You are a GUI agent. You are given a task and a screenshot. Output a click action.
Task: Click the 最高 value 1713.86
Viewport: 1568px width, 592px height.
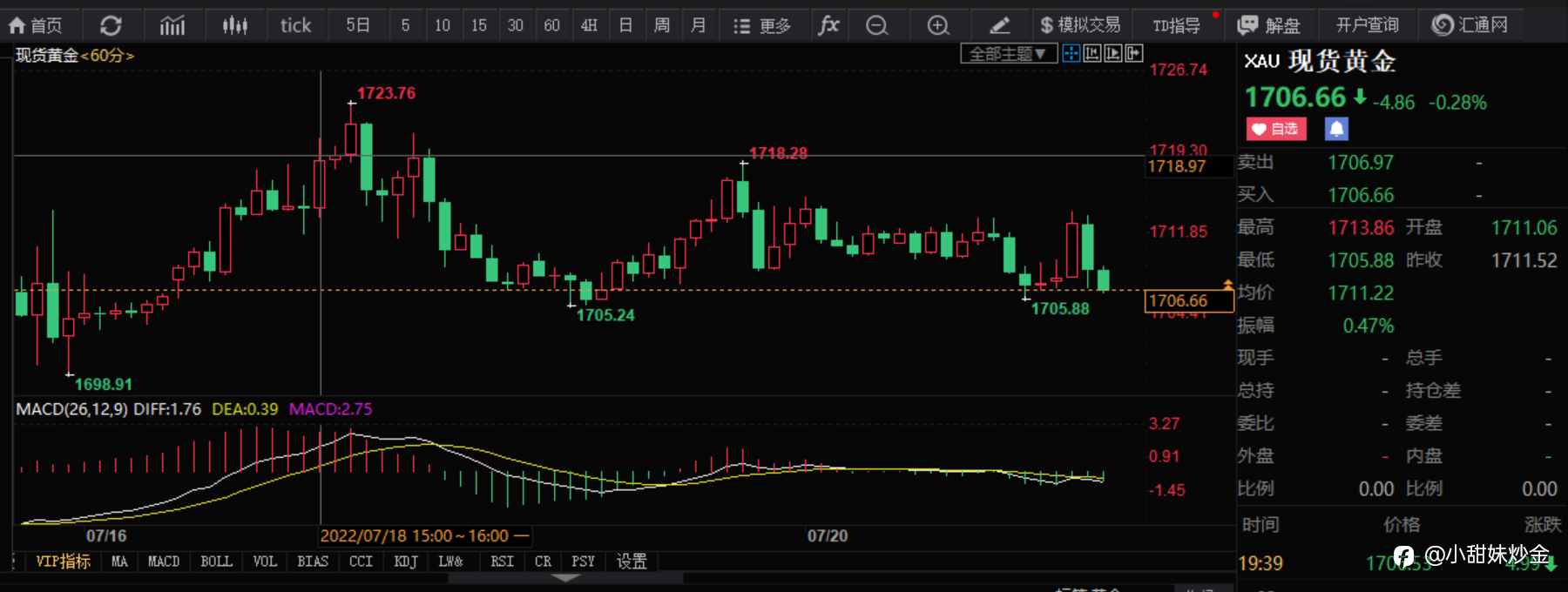(x=1361, y=228)
